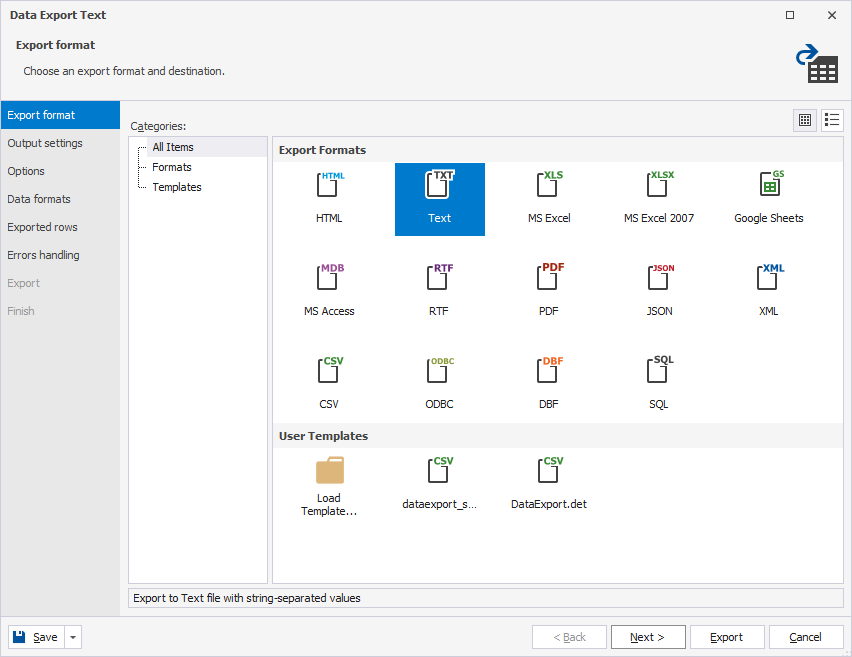
Task: Switch to list view mode
Action: point(832,120)
